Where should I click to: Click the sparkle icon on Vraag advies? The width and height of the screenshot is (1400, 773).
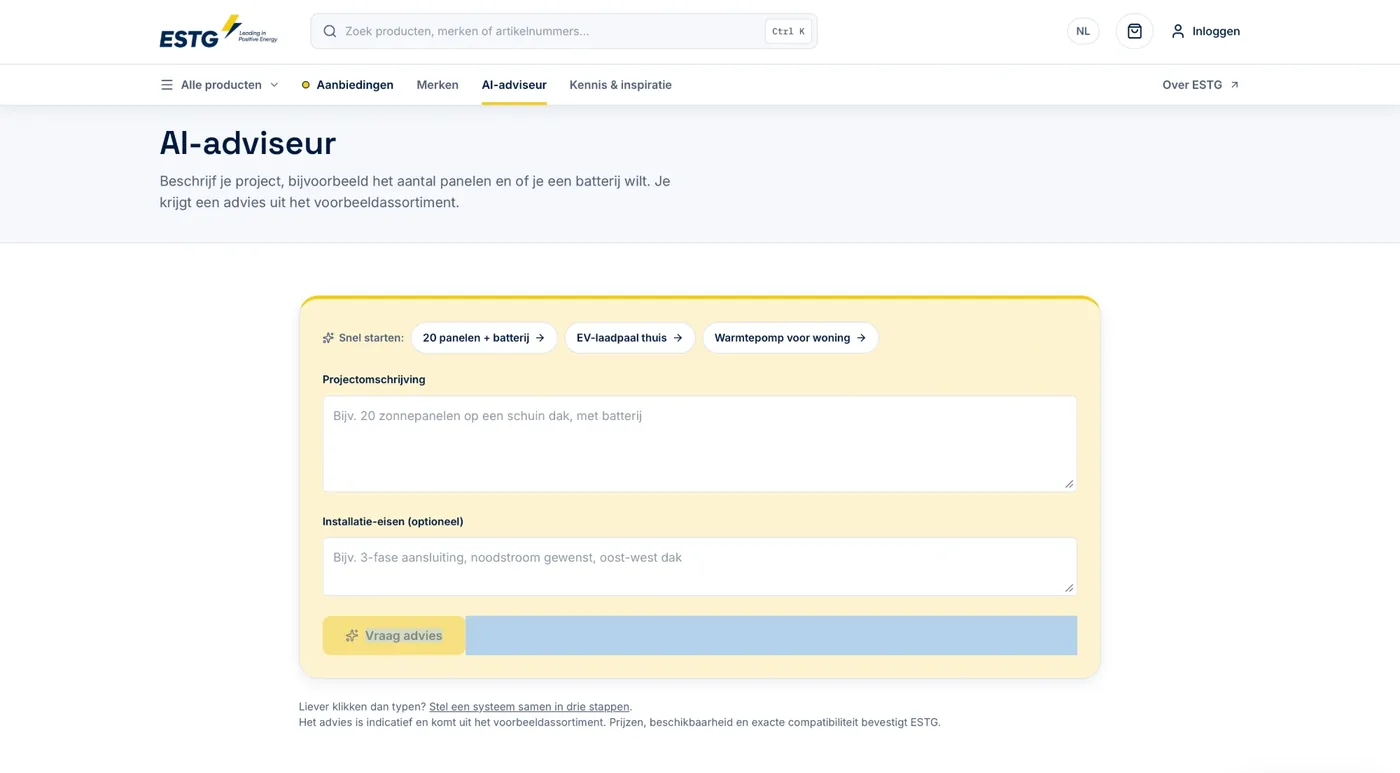pyautogui.click(x=352, y=636)
